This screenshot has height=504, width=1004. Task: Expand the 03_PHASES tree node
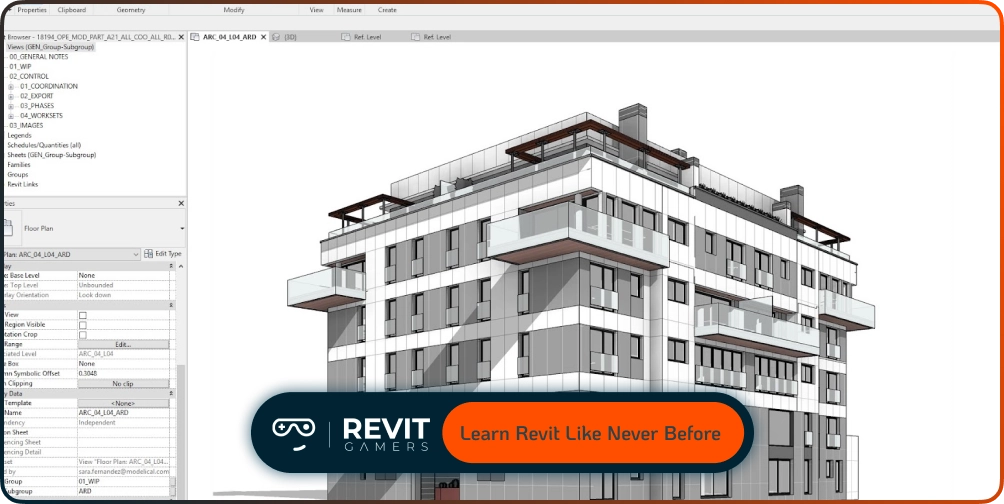point(11,106)
